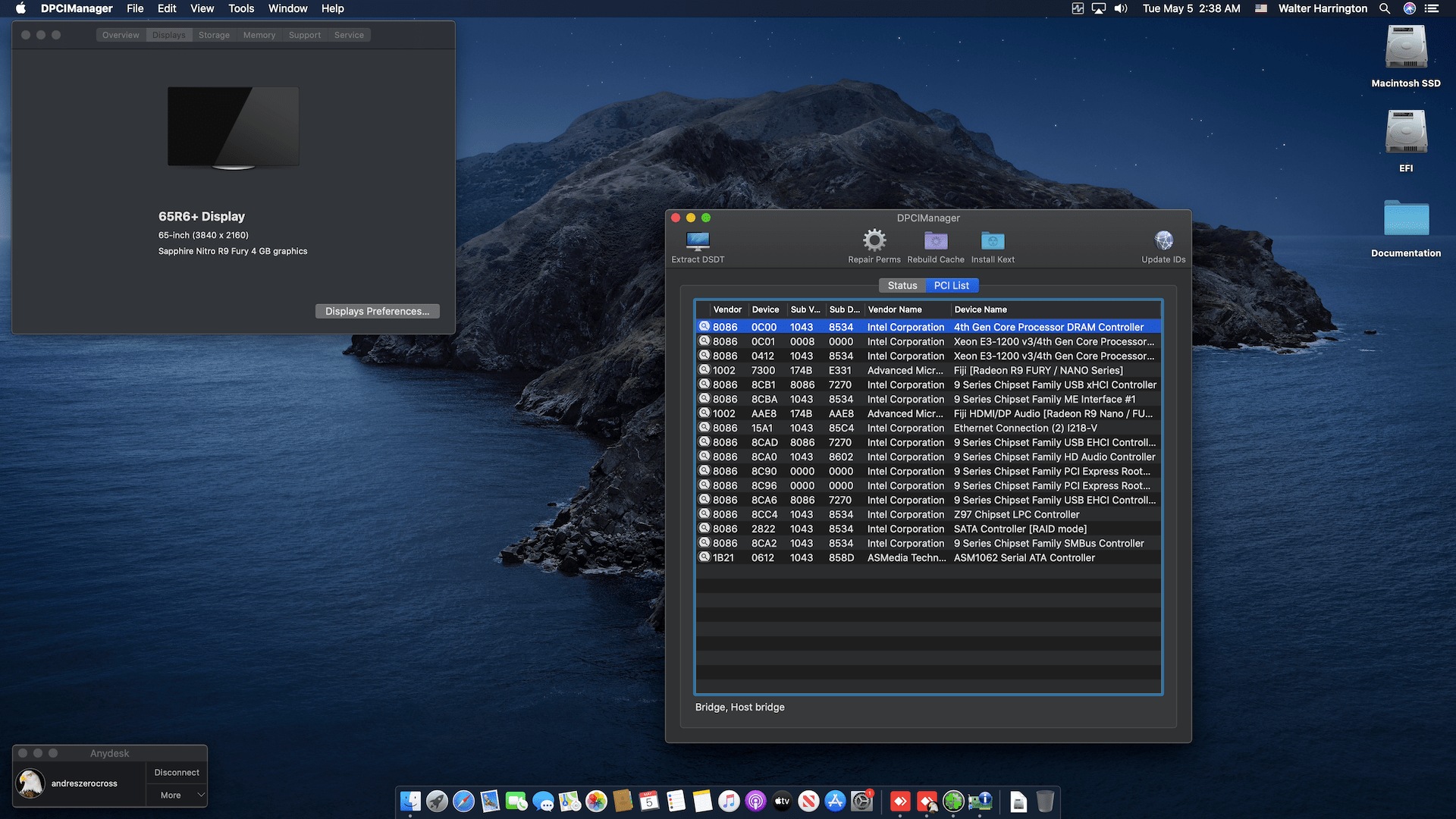Click the search icon on the Fiji Radeon row

point(704,370)
